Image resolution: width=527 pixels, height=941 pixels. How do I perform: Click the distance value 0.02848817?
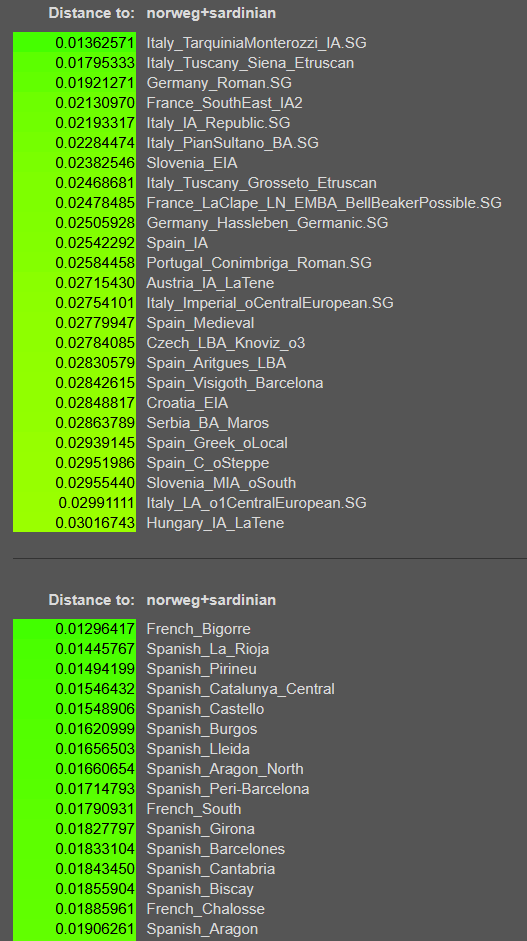point(95,403)
